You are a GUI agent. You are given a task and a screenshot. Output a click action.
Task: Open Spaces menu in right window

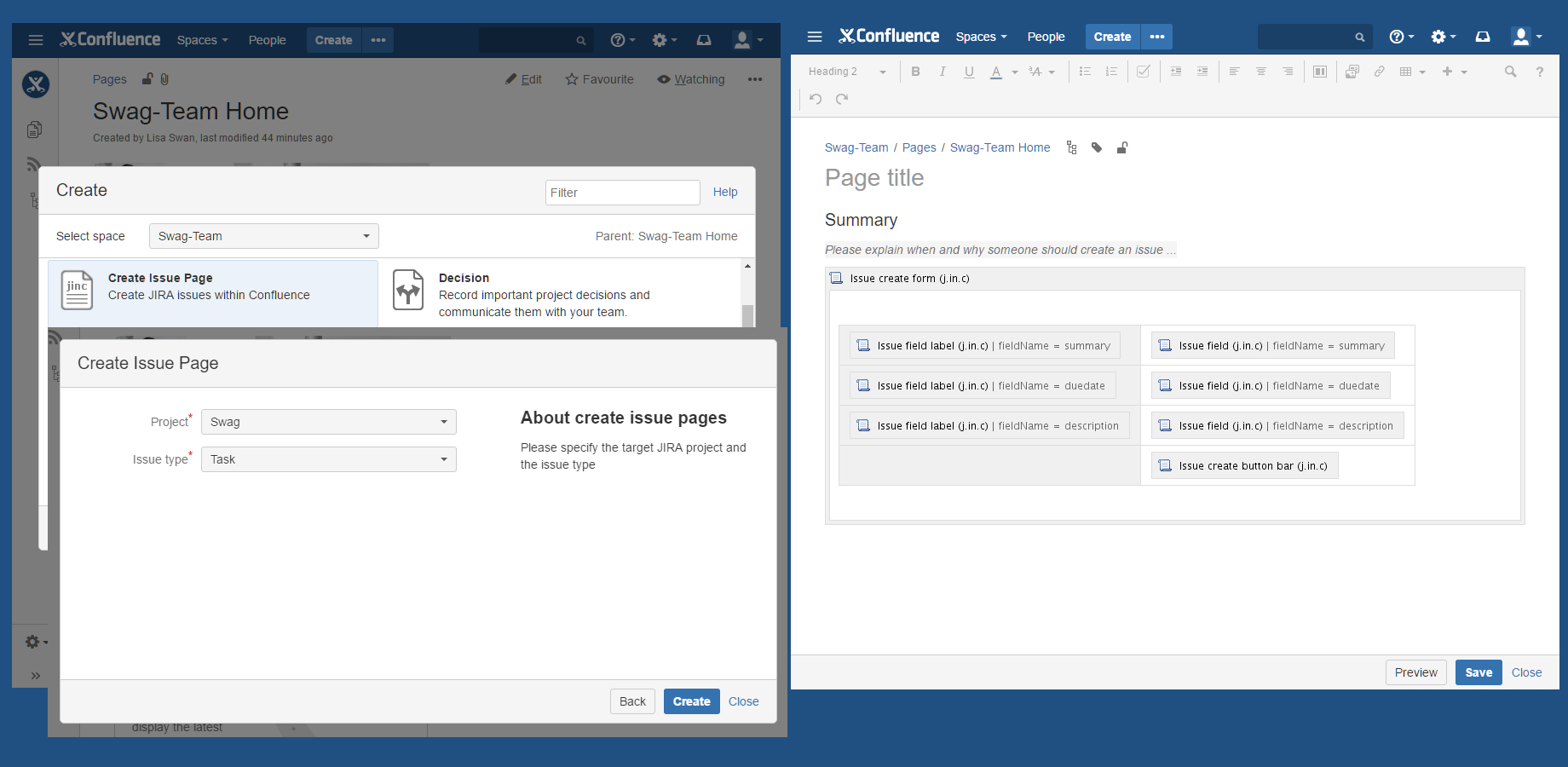[x=981, y=37]
